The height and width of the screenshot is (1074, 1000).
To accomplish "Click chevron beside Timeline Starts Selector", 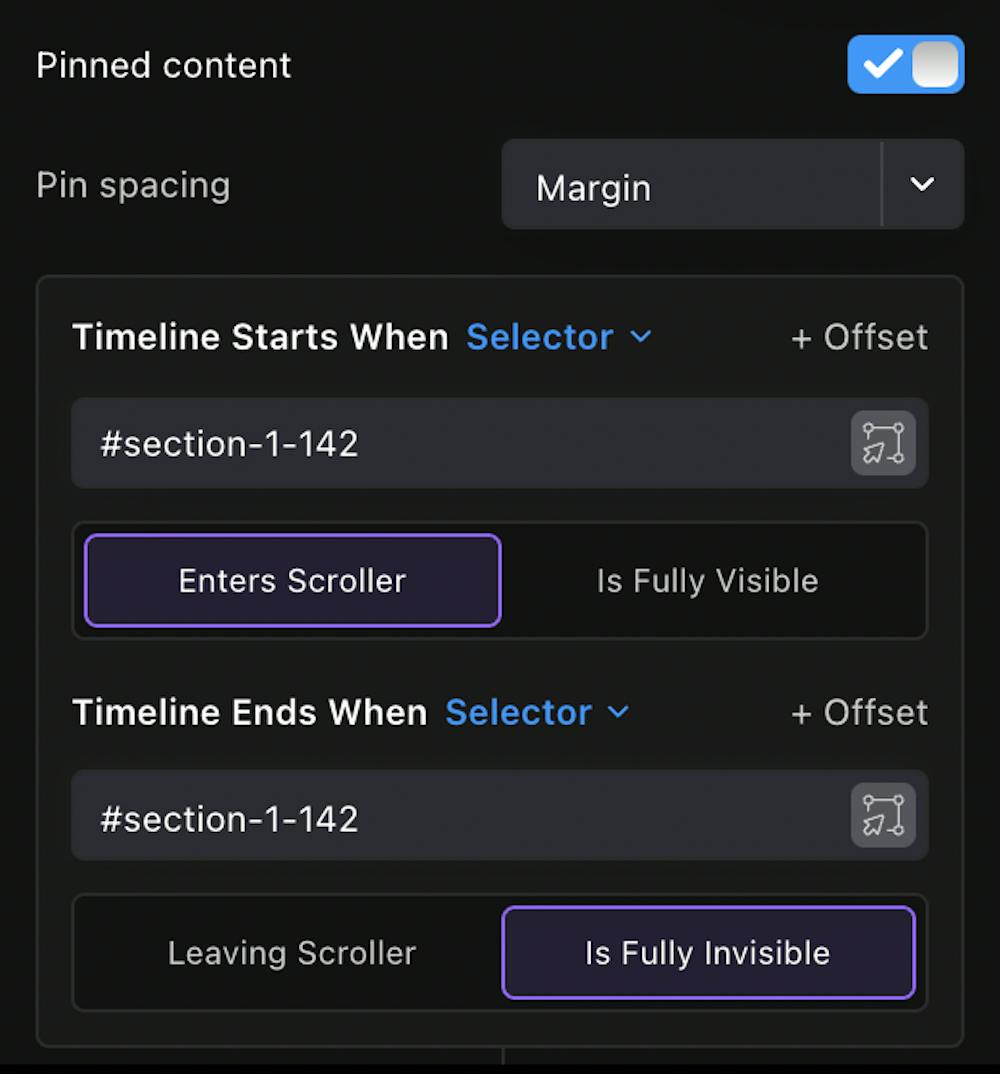I will [640, 337].
